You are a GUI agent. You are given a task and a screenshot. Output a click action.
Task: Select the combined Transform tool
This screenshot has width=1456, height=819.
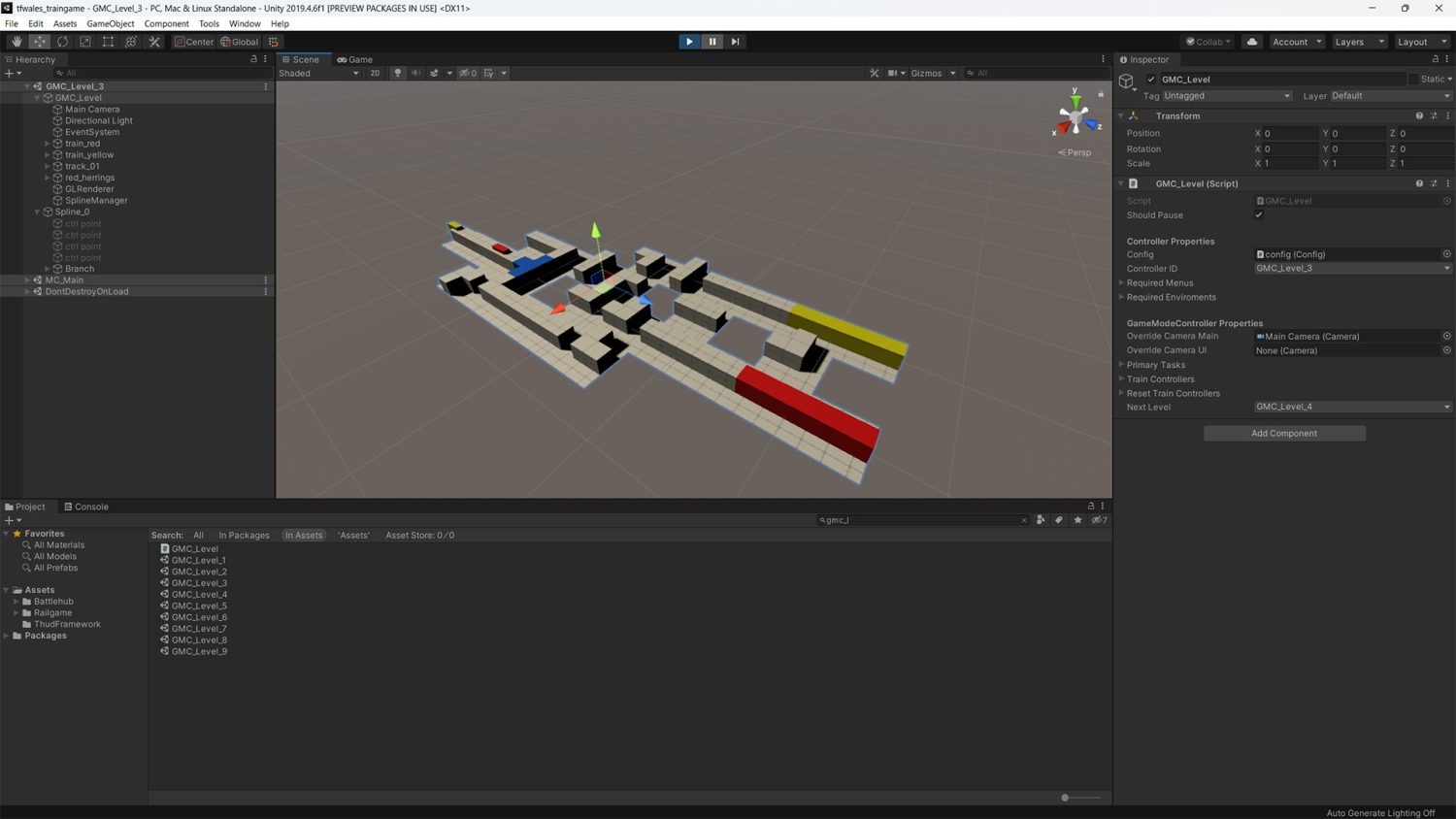click(131, 42)
